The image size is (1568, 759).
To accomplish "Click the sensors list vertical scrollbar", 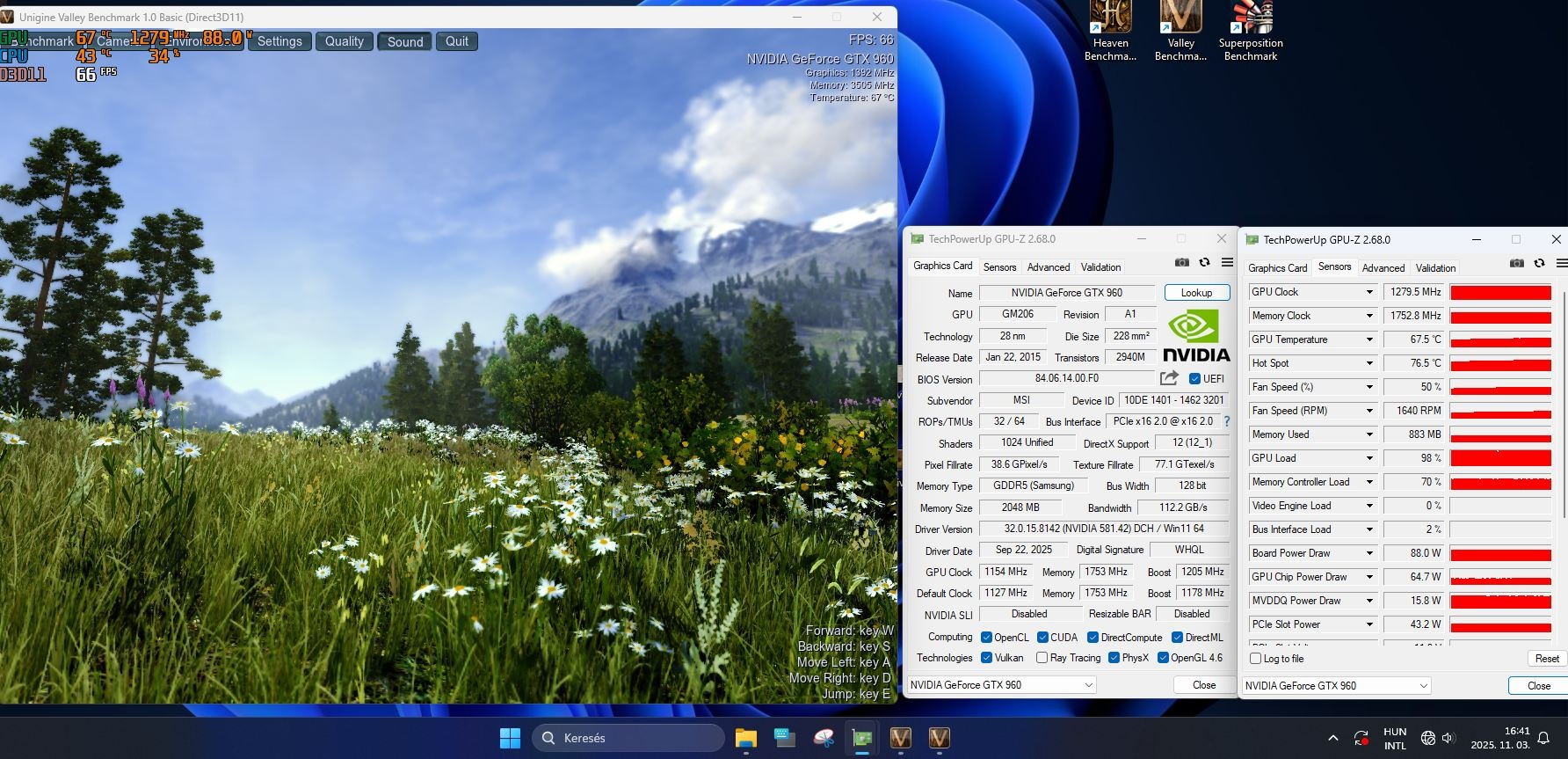I will click(x=1564, y=405).
